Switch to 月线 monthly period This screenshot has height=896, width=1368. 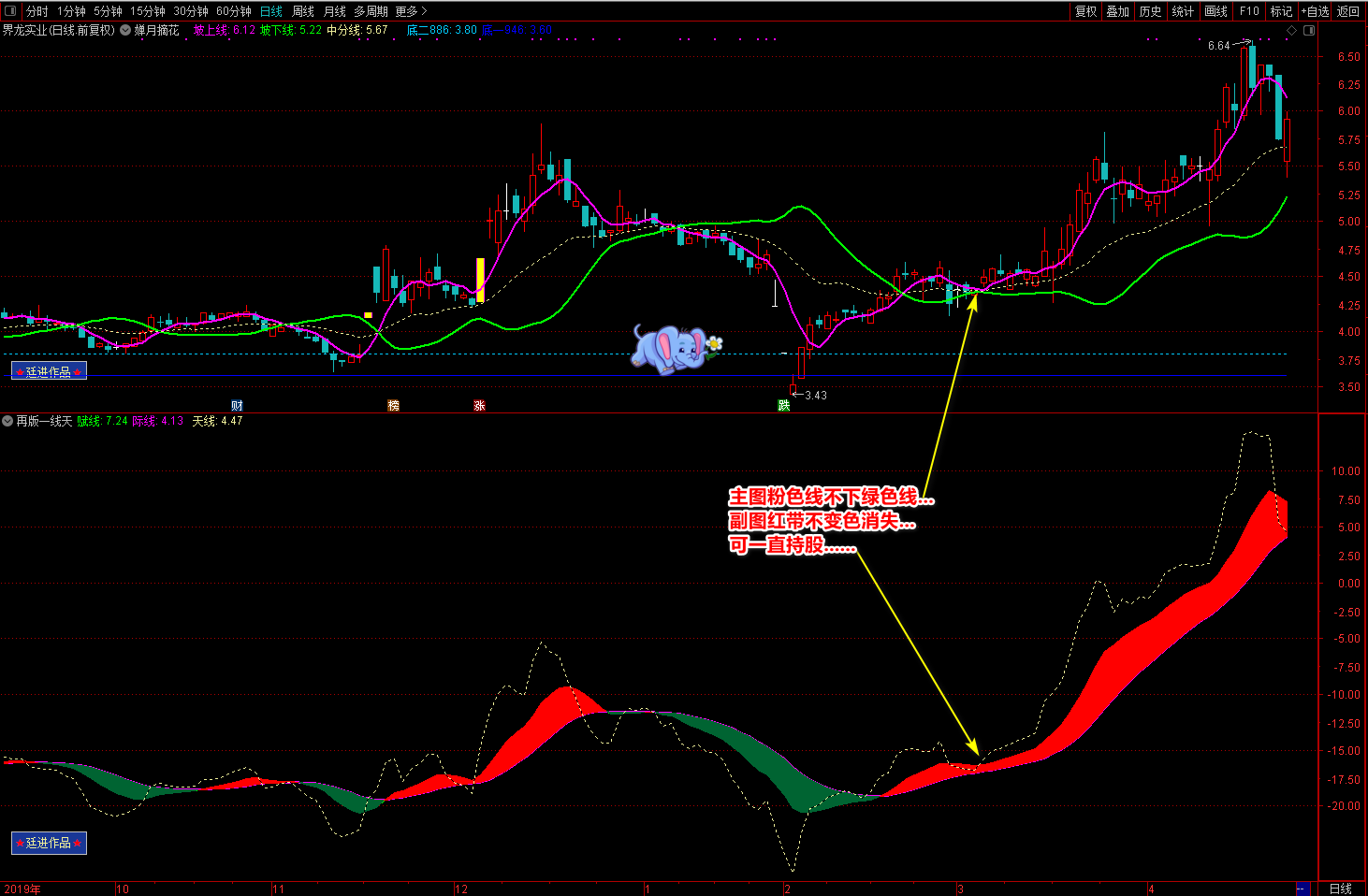pyautogui.click(x=334, y=11)
